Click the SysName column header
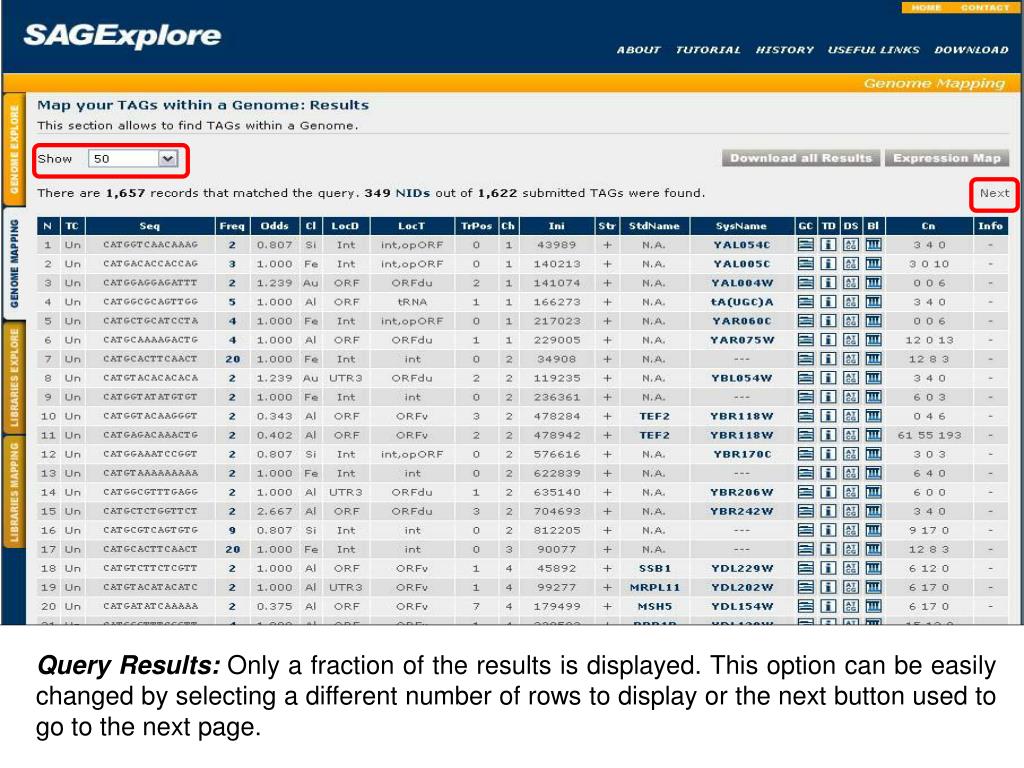This screenshot has height=768, width=1024. coord(741,226)
